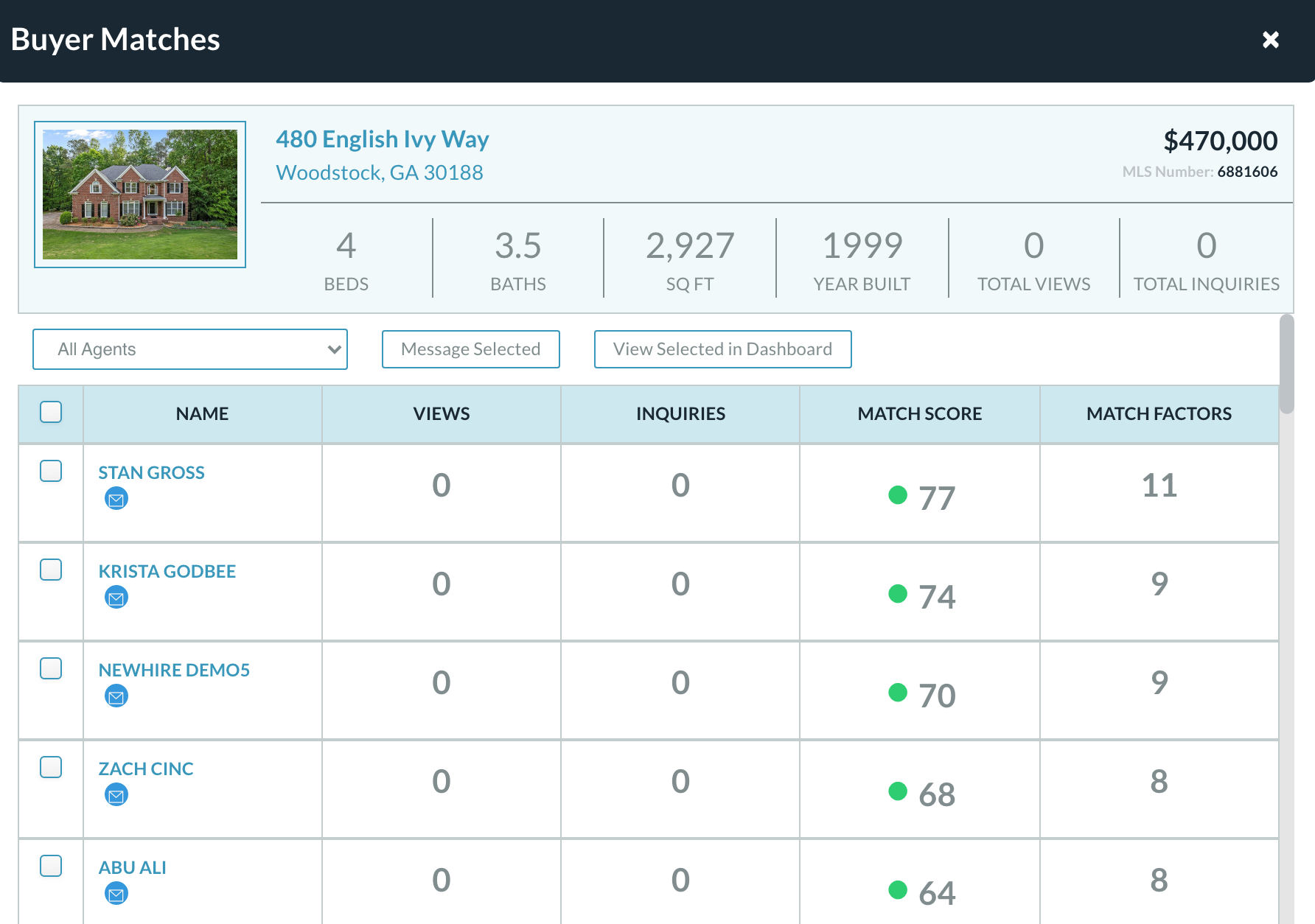Click the X to close Buyer Matches
Screen dimensions: 1315x924
pyautogui.click(x=1271, y=40)
